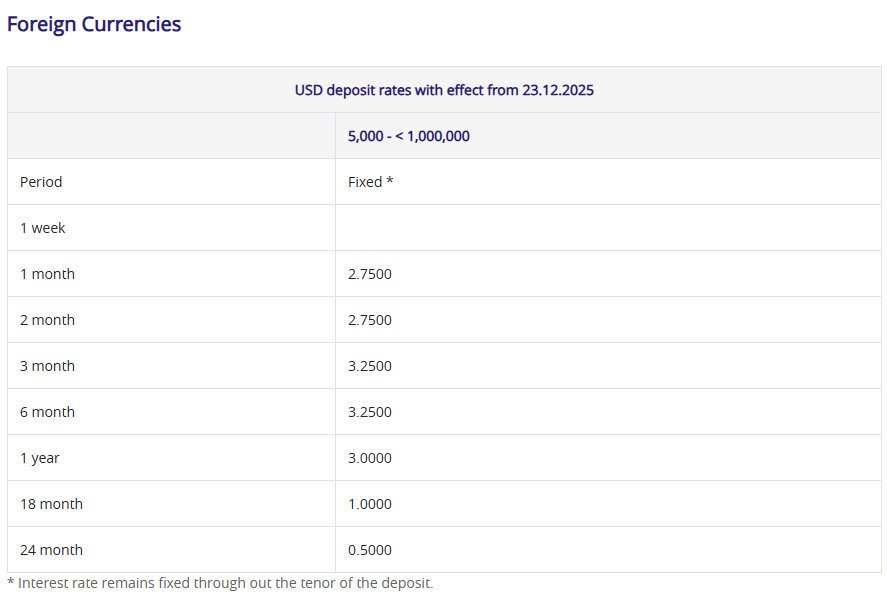Select the 18 month period cell

(x=51, y=504)
